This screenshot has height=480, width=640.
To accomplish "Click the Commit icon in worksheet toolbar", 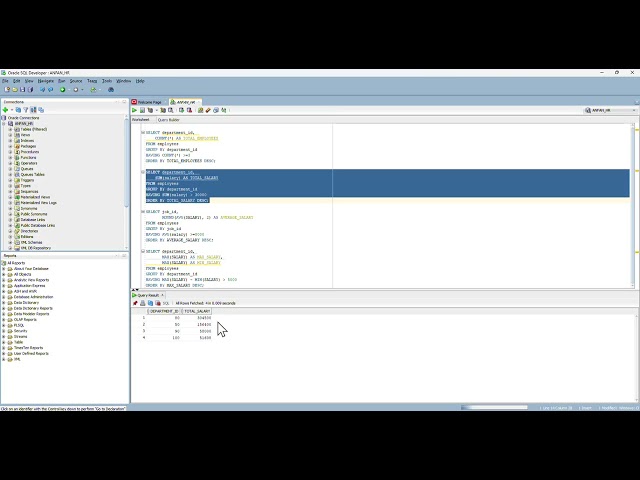I will (x=182, y=110).
